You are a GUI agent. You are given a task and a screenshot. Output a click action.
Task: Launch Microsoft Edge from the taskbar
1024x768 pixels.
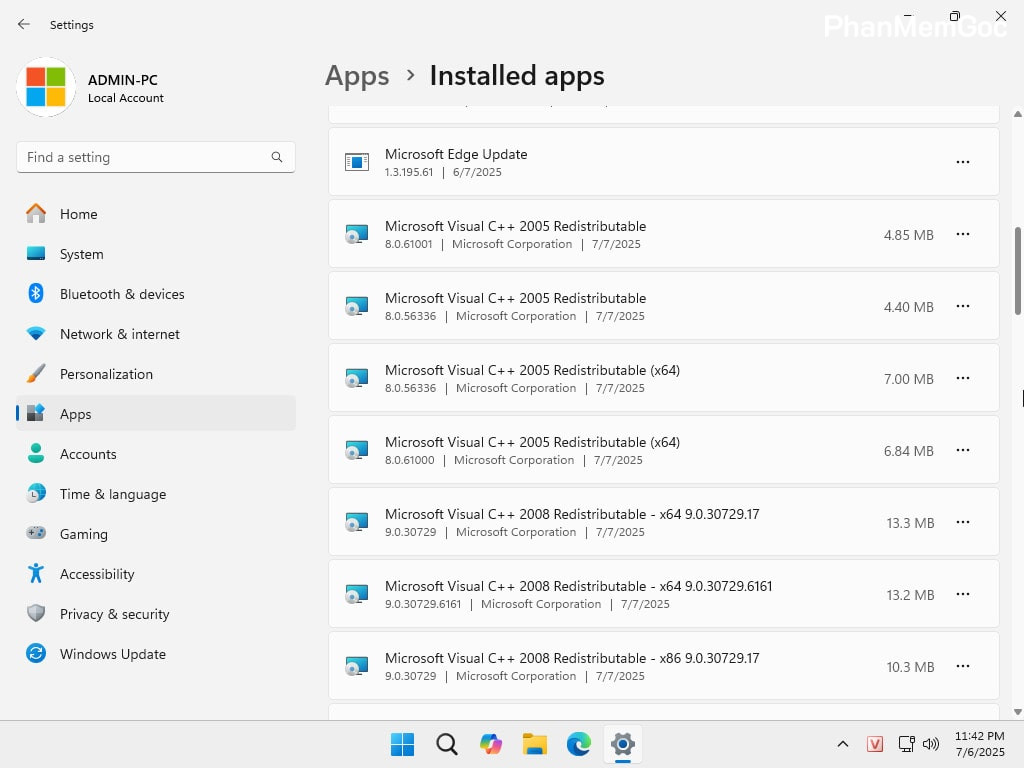578,744
